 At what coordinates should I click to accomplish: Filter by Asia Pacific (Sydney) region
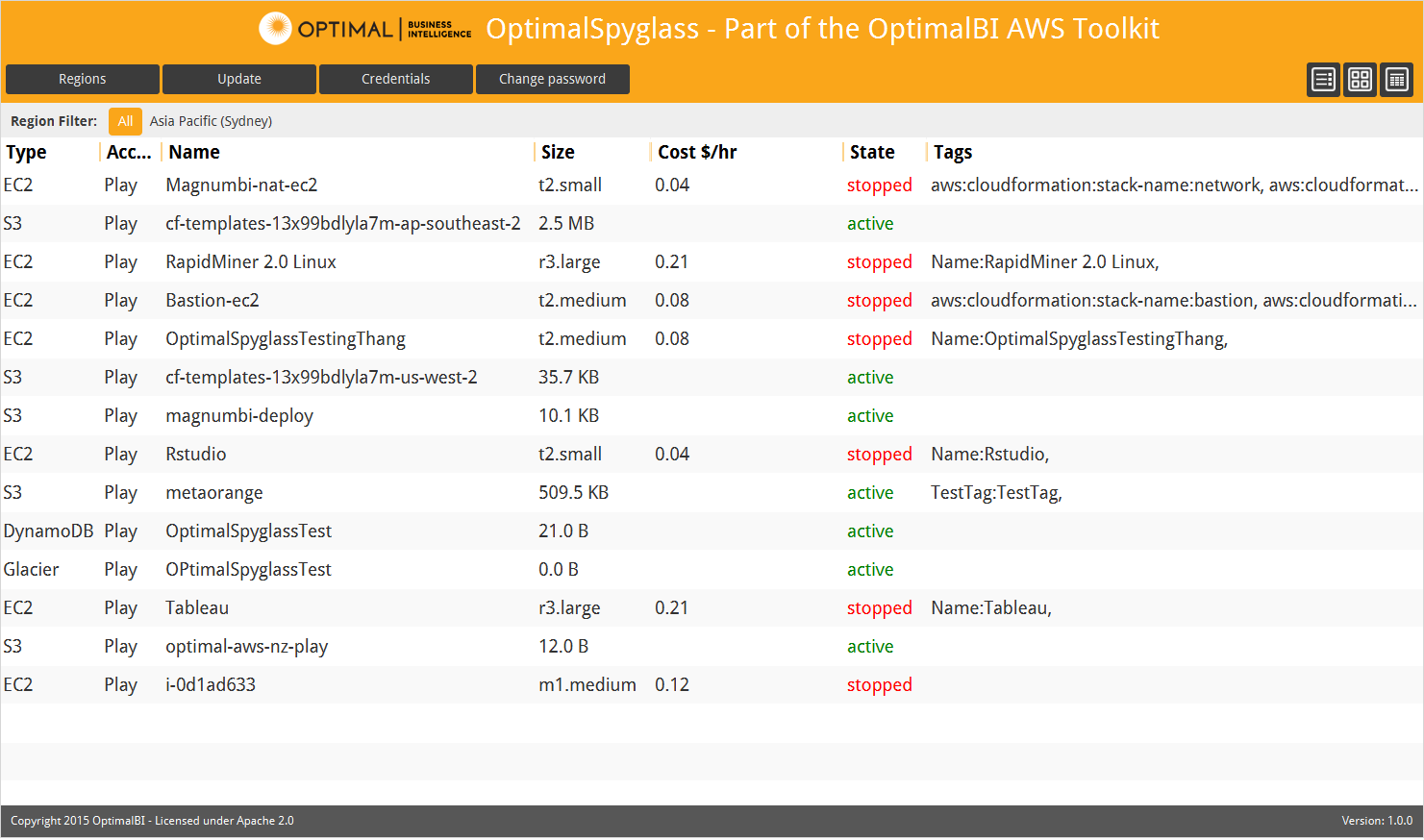click(211, 121)
